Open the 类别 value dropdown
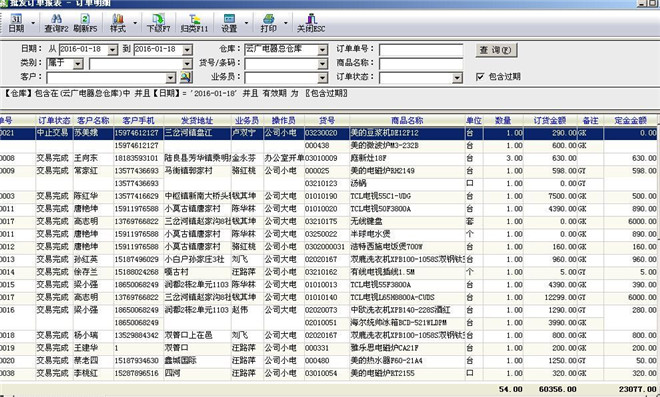This screenshot has width=660, height=397. point(187,64)
